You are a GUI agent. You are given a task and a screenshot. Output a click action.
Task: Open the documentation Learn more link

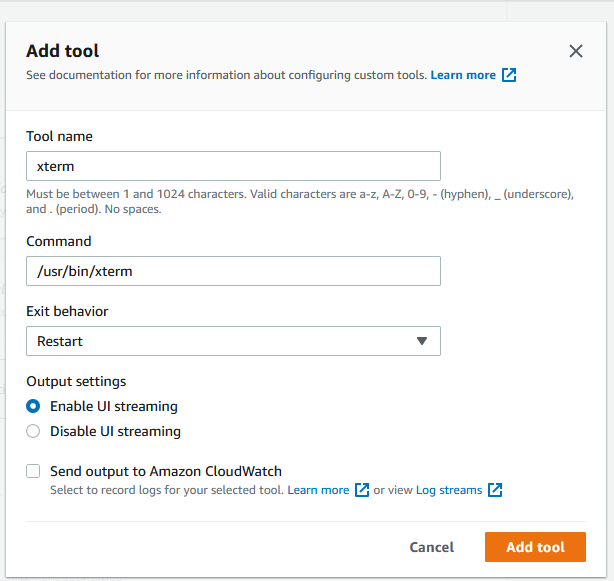(x=463, y=75)
